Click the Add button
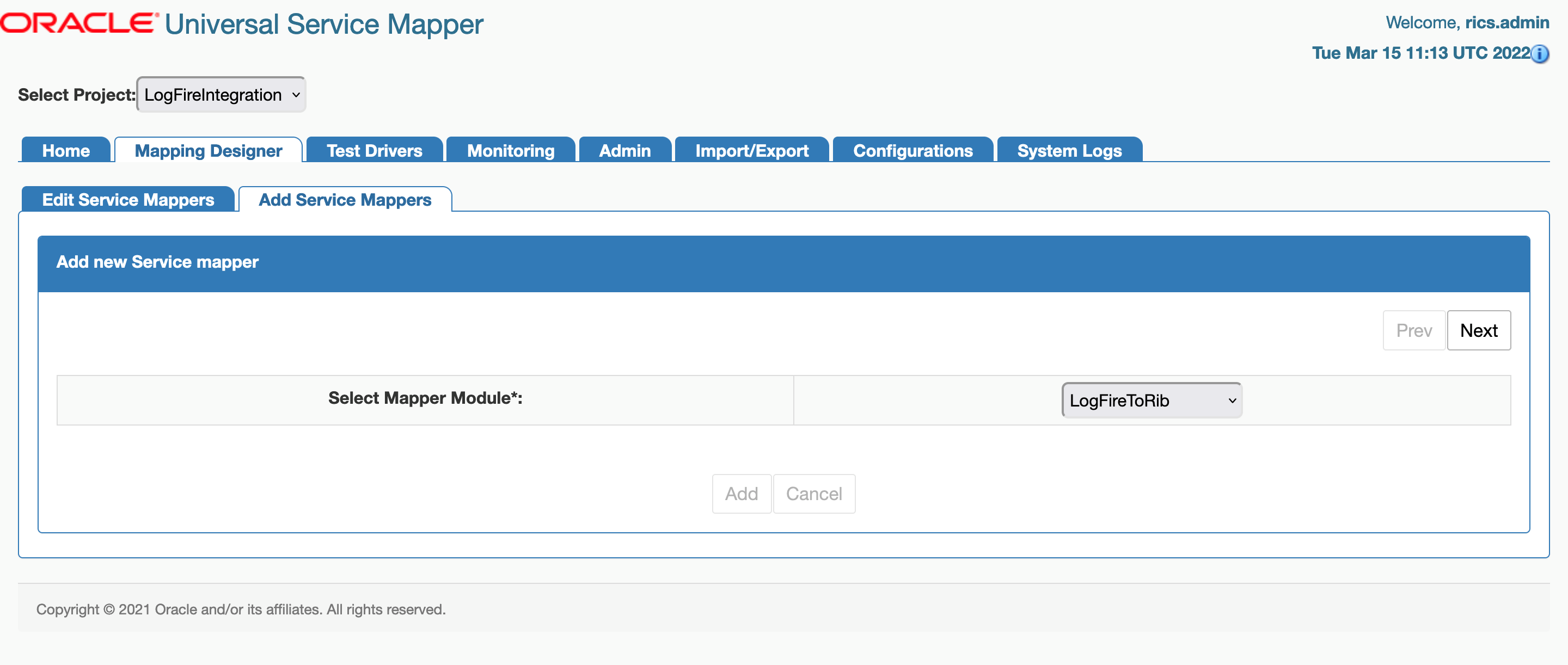Image resolution: width=1568 pixels, height=665 pixels. [742, 494]
